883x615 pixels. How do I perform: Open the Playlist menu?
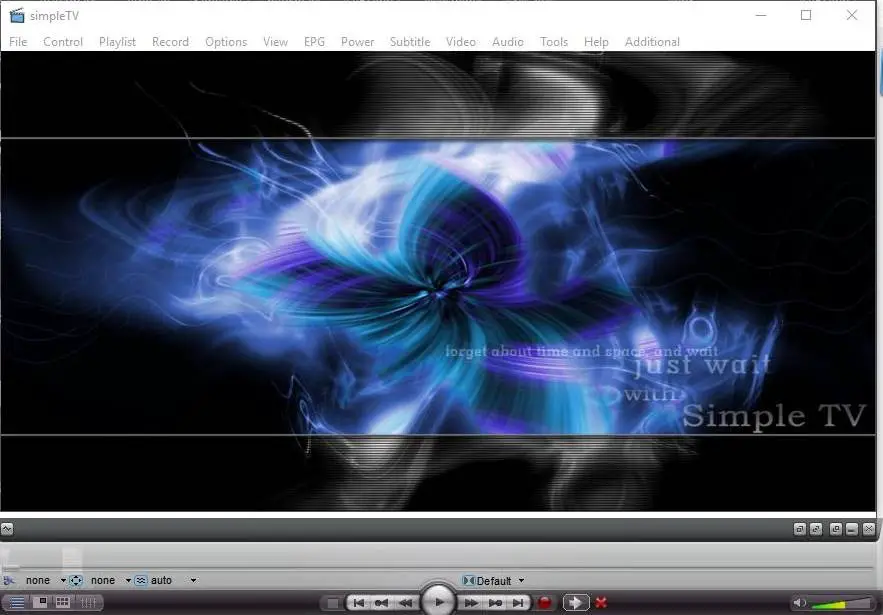(118, 42)
